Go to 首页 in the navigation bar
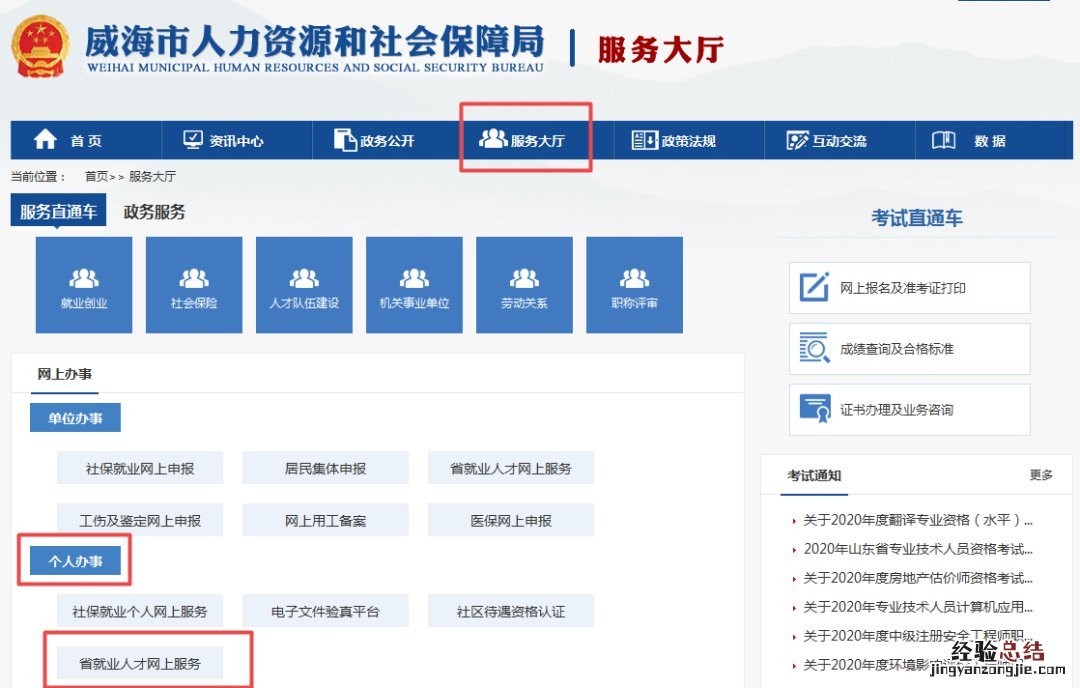Image resolution: width=1080 pixels, height=688 pixels. pos(68,141)
